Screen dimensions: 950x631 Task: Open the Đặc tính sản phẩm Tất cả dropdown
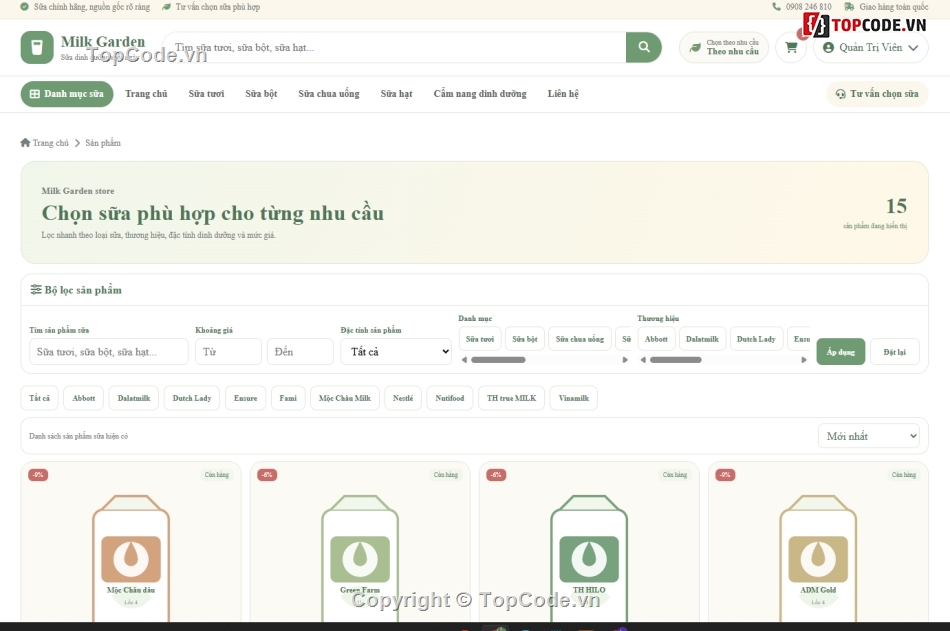(x=396, y=352)
